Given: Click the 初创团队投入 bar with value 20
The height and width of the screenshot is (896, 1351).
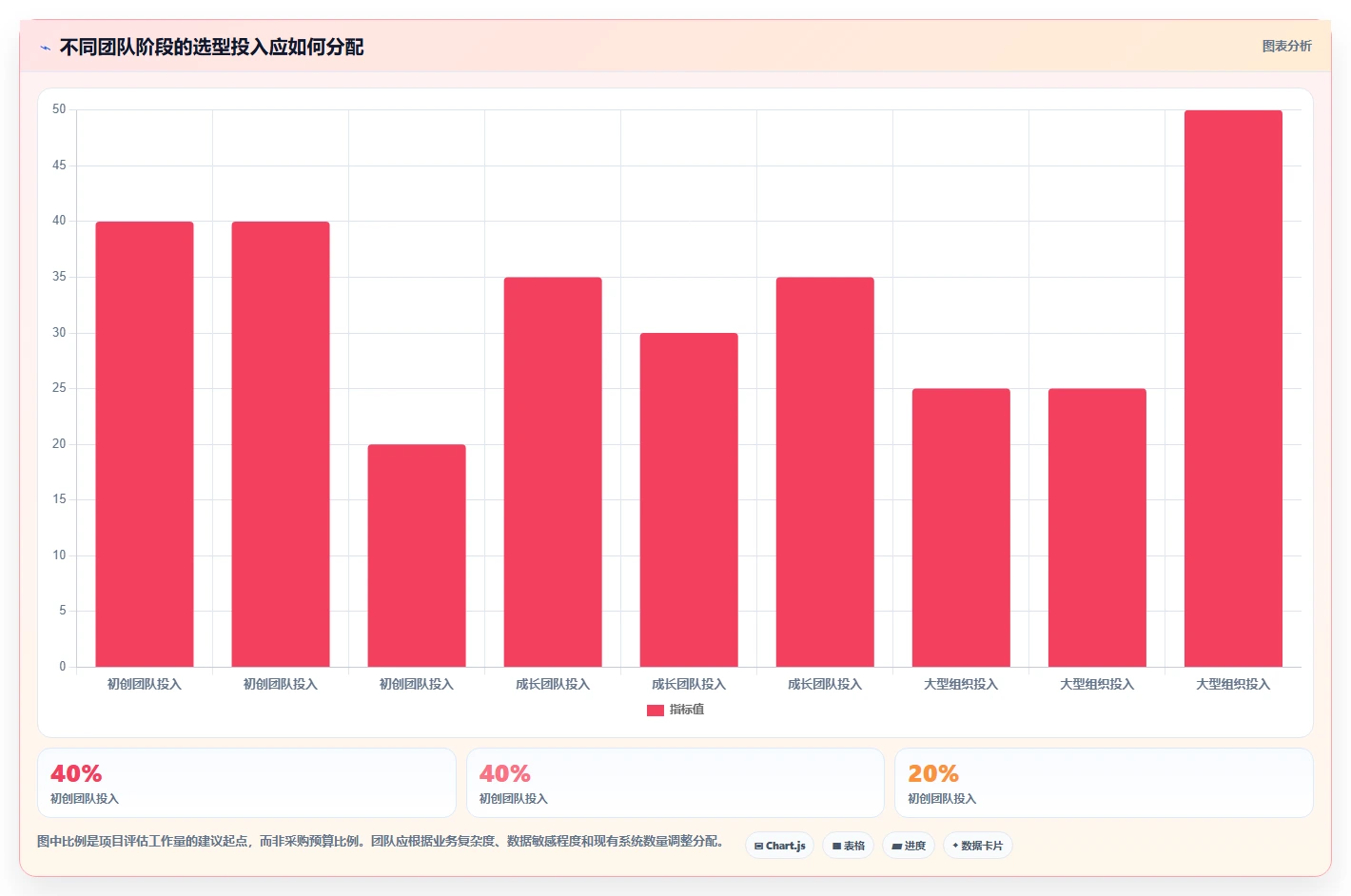Looking at the screenshot, I should pyautogui.click(x=417, y=555).
